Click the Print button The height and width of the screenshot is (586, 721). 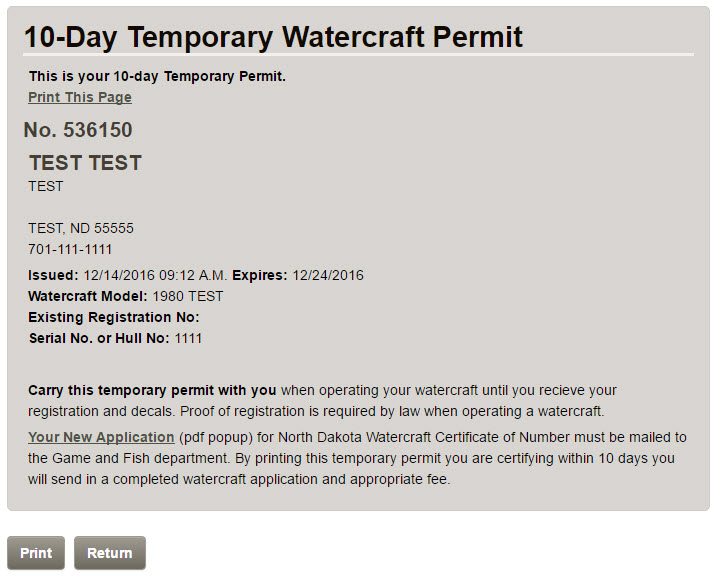point(36,553)
